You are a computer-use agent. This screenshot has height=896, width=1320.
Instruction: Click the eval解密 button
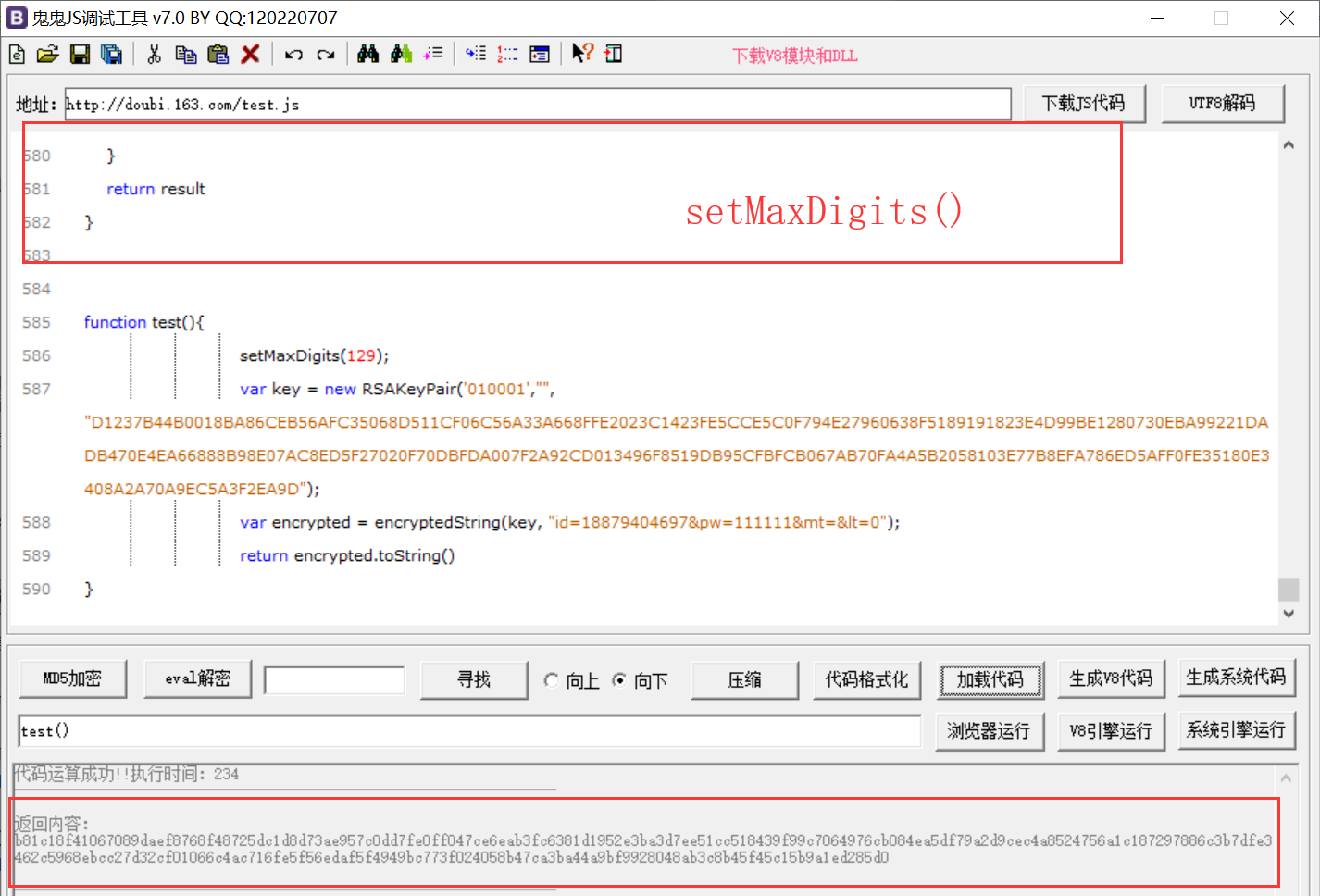(197, 678)
